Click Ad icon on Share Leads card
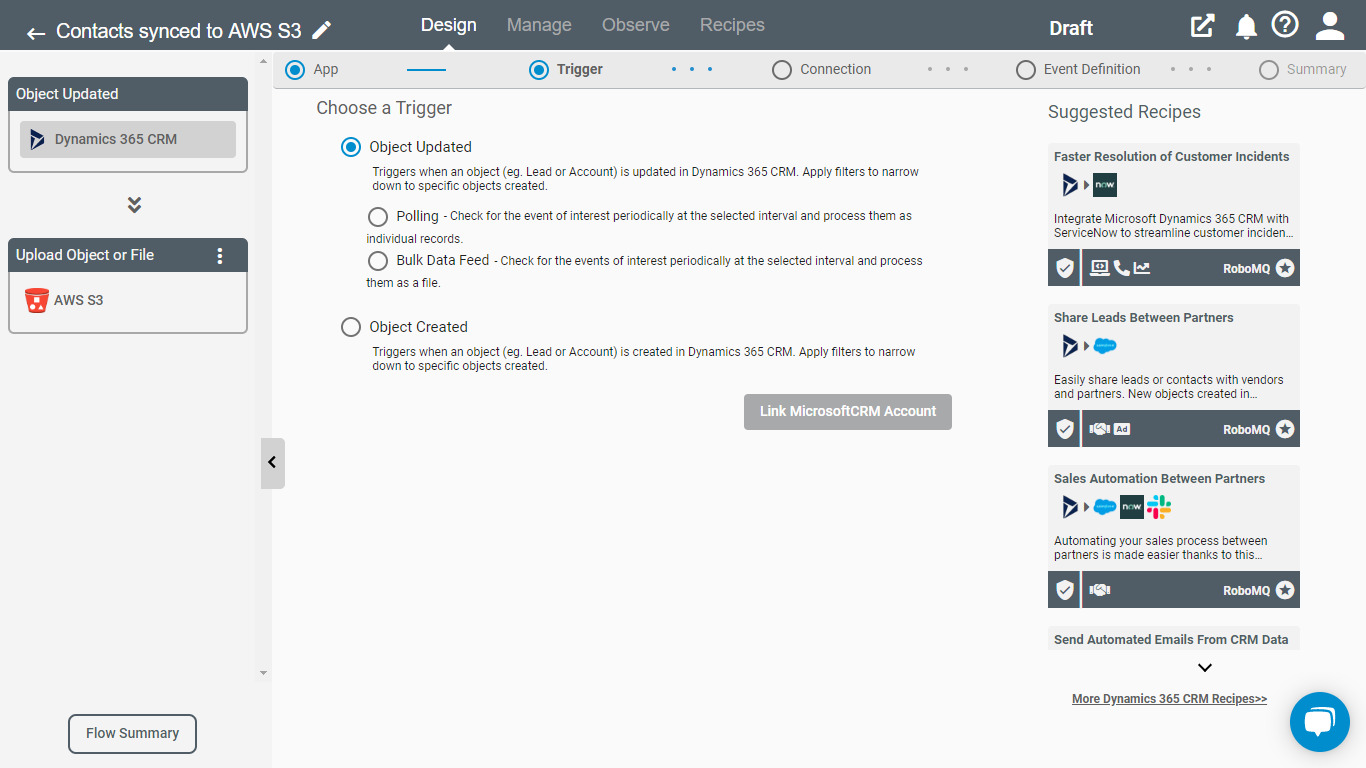Image resolution: width=1366 pixels, height=768 pixels. [1122, 429]
